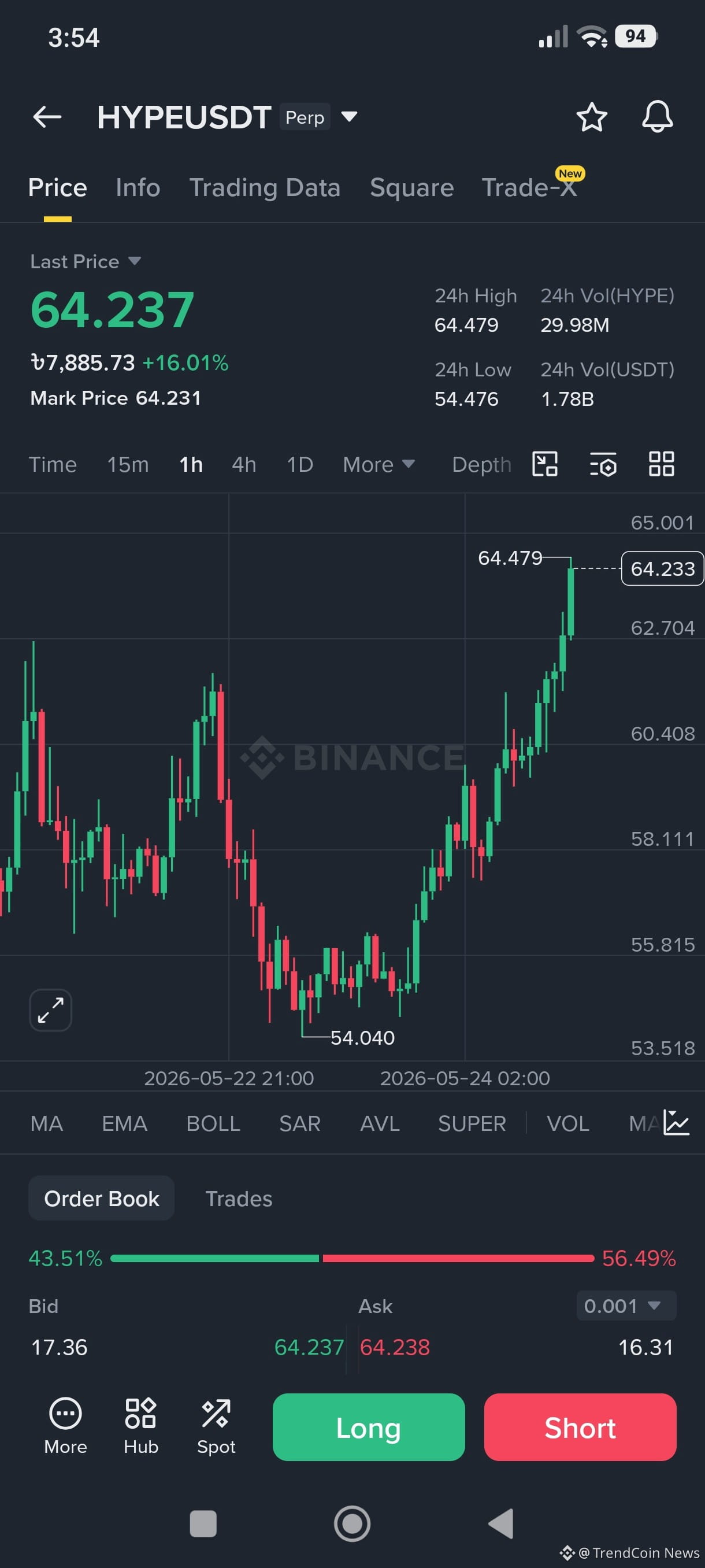Open the Square tab
The image size is (705, 1568).
click(x=412, y=187)
